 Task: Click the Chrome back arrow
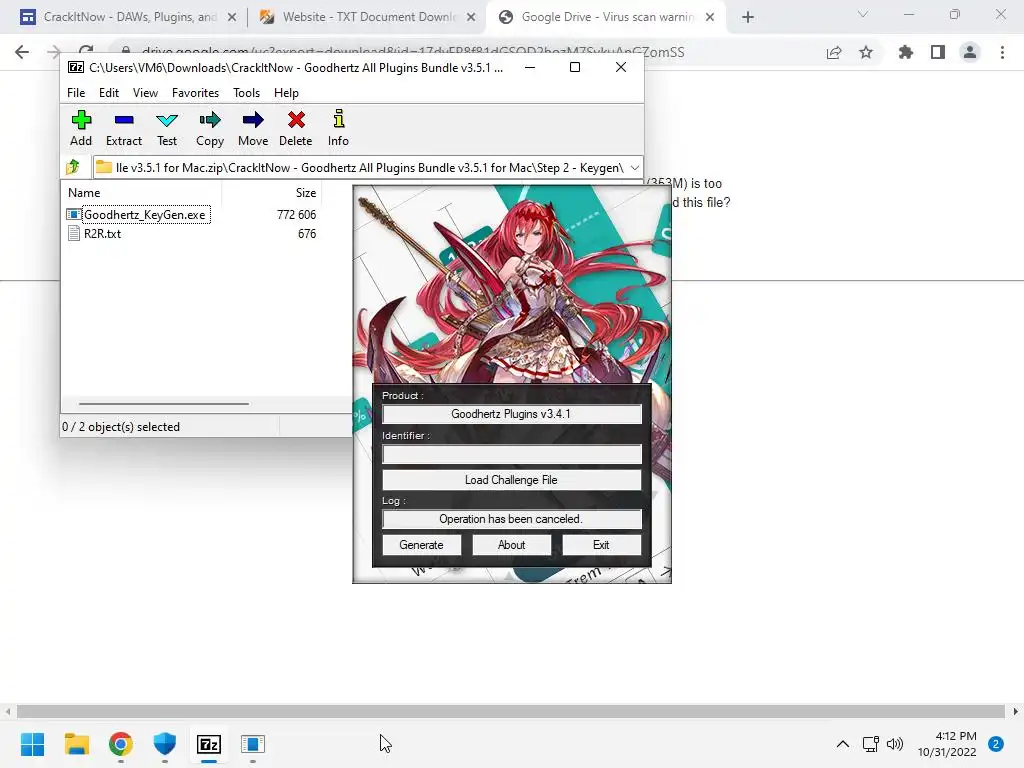tap(22, 52)
